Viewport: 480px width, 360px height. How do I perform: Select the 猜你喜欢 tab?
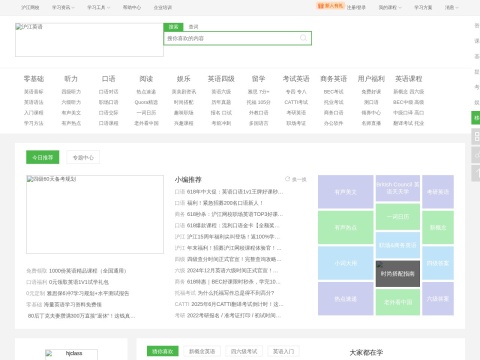163,351
